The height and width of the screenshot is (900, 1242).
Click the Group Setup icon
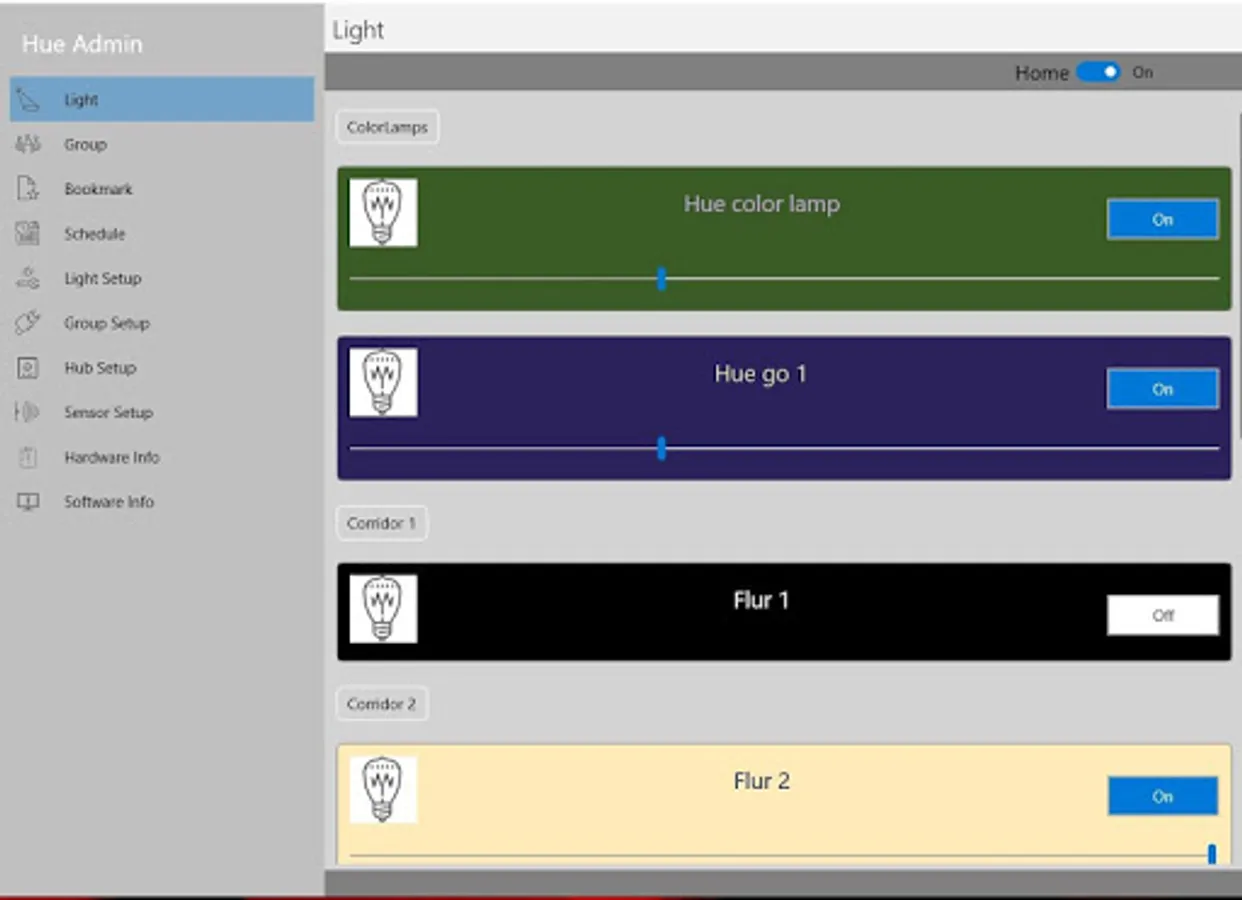(28, 323)
